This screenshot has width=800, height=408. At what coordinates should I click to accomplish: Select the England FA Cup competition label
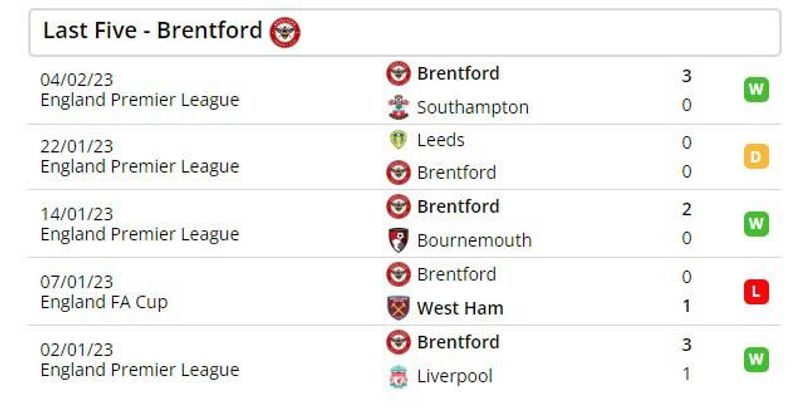pos(104,302)
